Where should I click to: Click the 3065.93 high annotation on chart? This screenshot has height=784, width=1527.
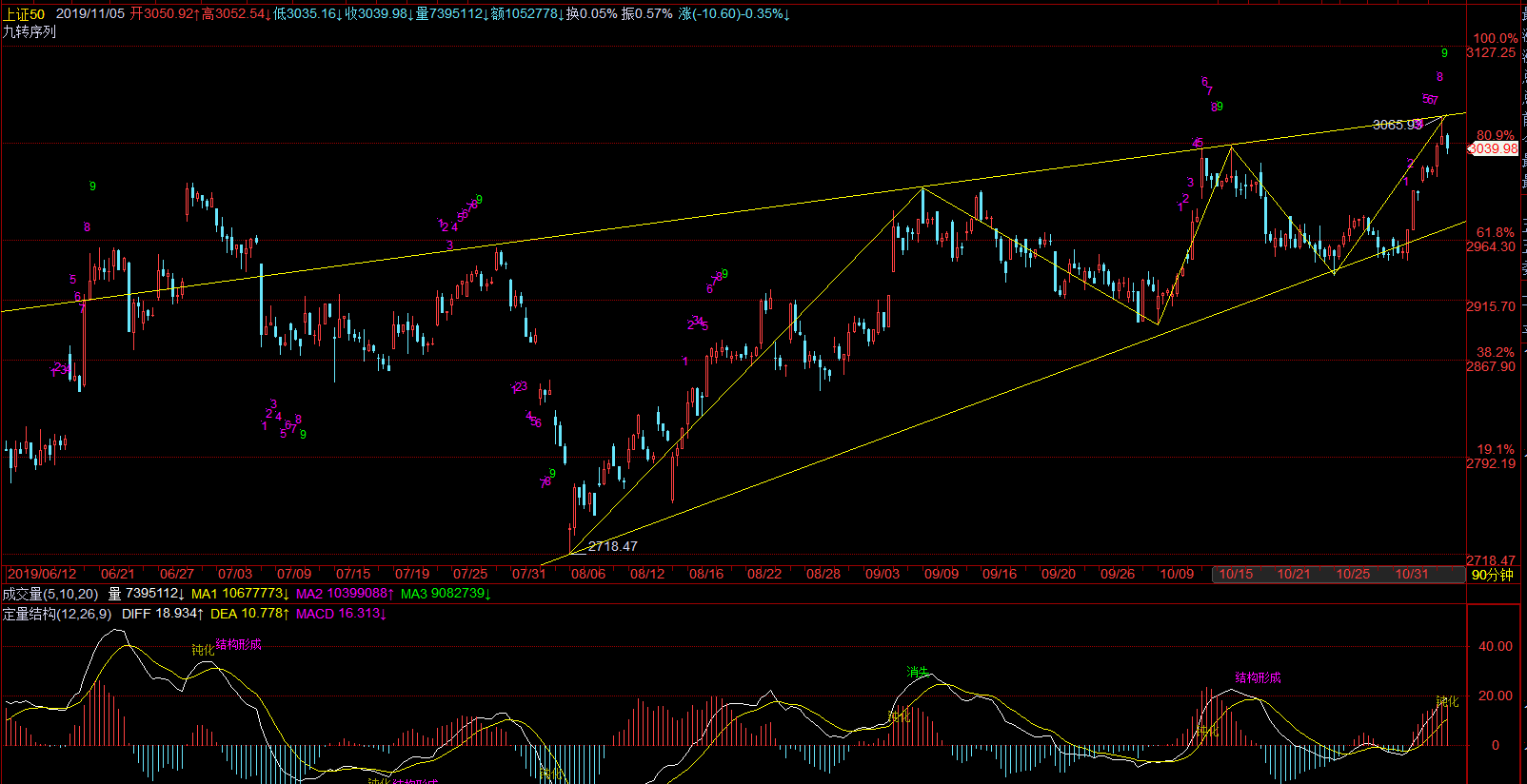[1396, 125]
